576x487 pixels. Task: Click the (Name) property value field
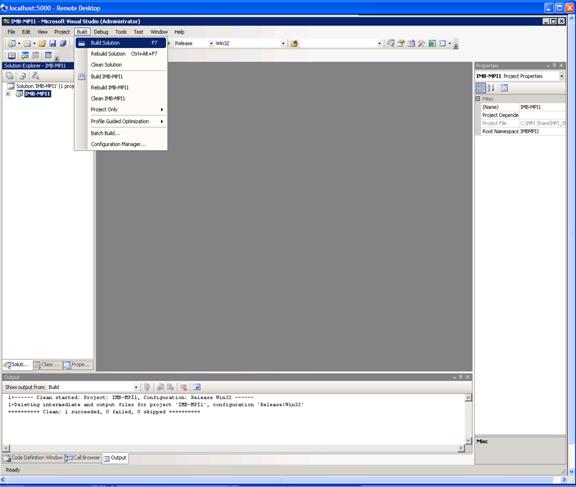click(543, 107)
